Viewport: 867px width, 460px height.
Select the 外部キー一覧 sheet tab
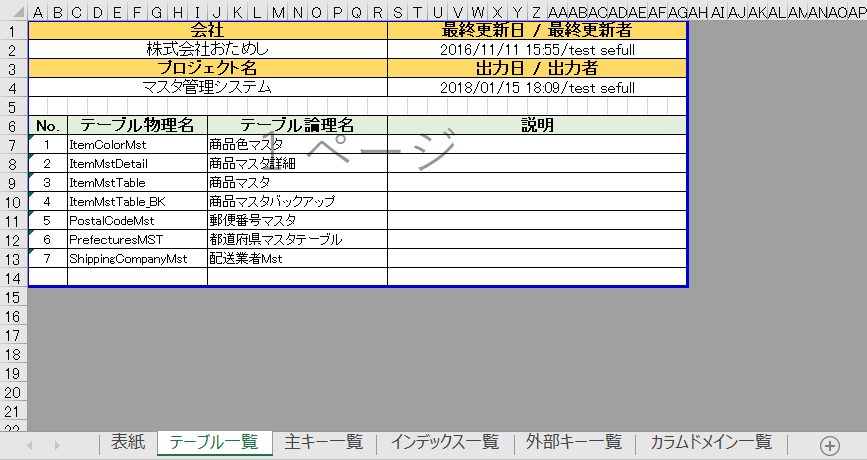[574, 442]
